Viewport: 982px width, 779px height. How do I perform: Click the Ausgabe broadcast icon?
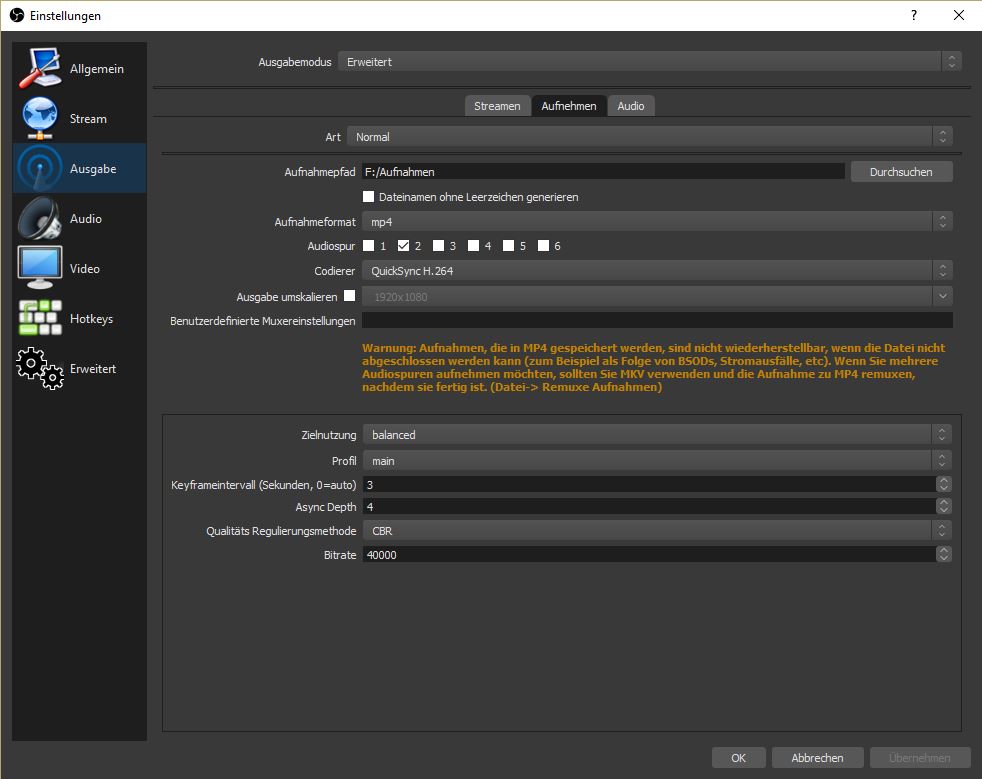40,168
